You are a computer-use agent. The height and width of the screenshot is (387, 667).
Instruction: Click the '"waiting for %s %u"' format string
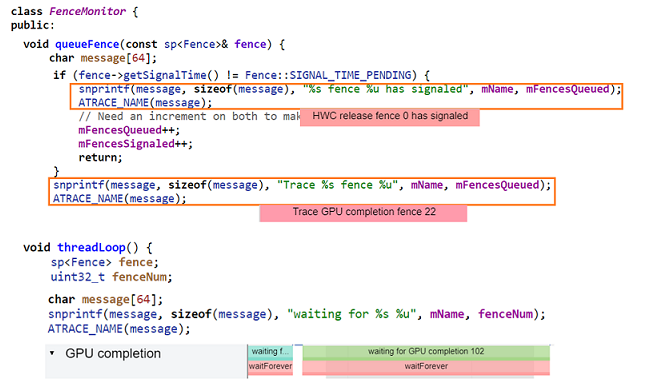point(351,314)
